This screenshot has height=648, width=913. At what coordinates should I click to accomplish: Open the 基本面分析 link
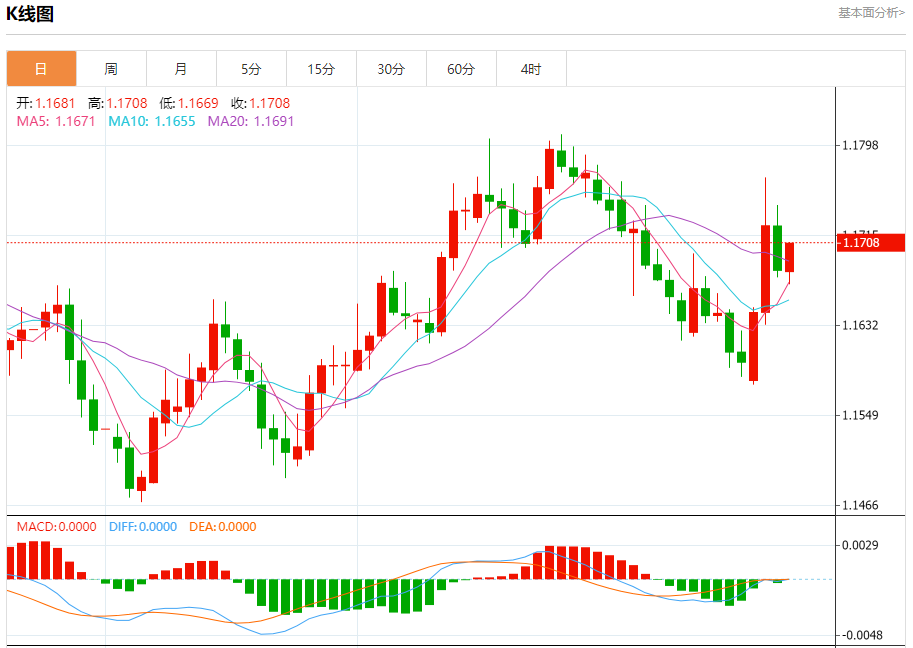pos(871,13)
